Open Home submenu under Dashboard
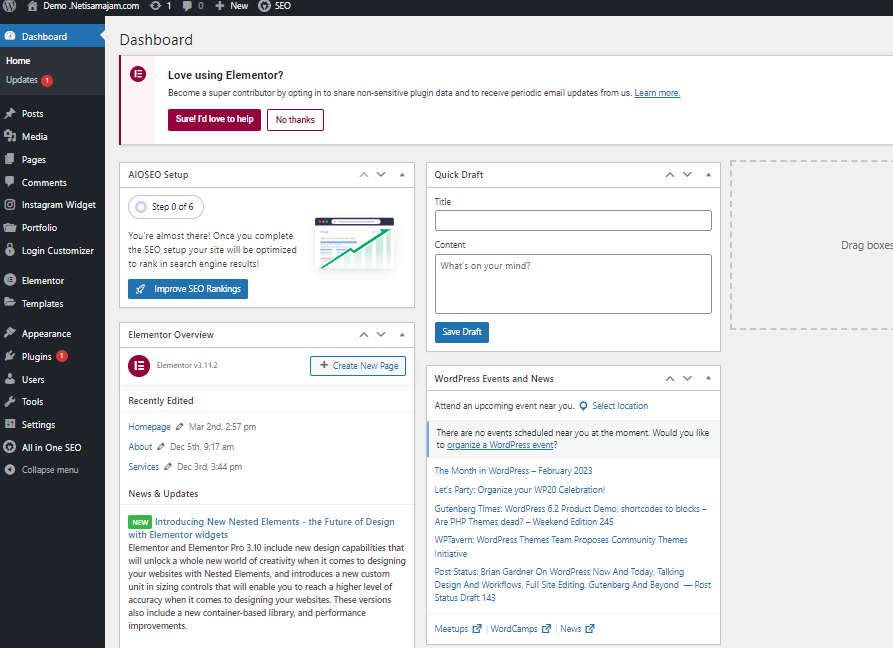The height and width of the screenshot is (648, 893). tap(18, 60)
